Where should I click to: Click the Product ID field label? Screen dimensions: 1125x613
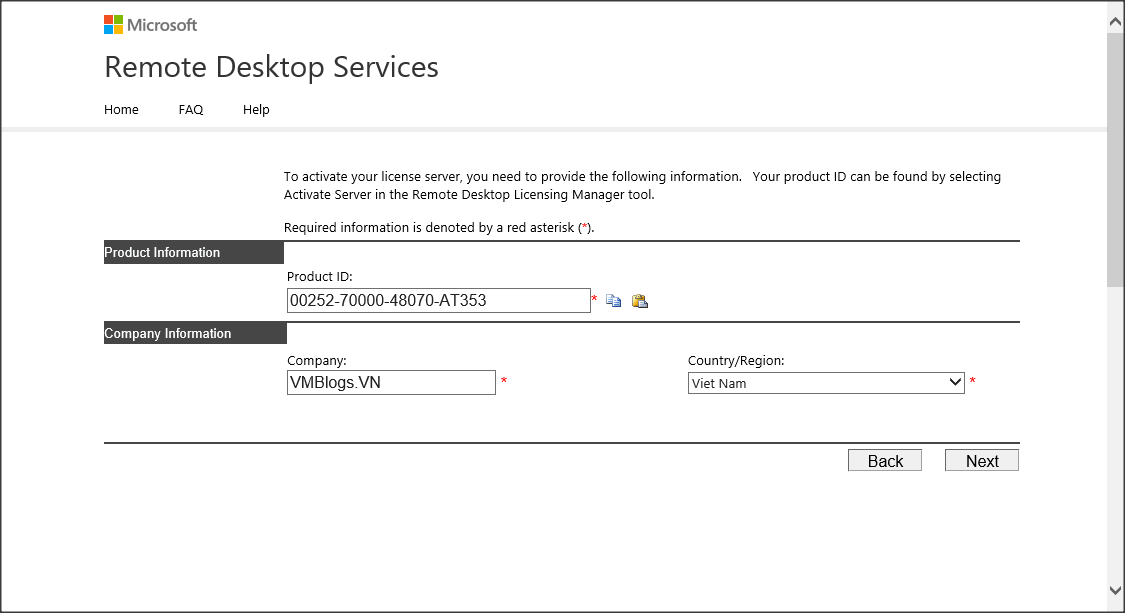[320, 277]
